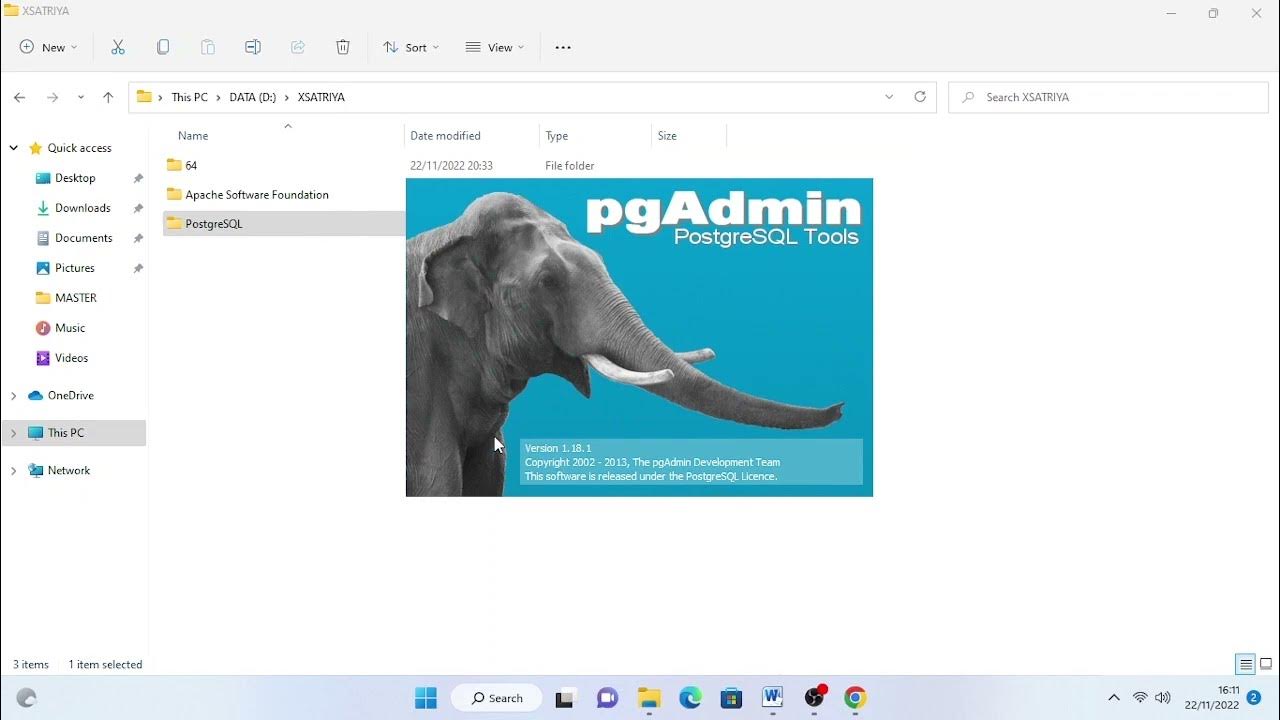Expand address bar history dropdown
The height and width of the screenshot is (720, 1280).
(889, 97)
